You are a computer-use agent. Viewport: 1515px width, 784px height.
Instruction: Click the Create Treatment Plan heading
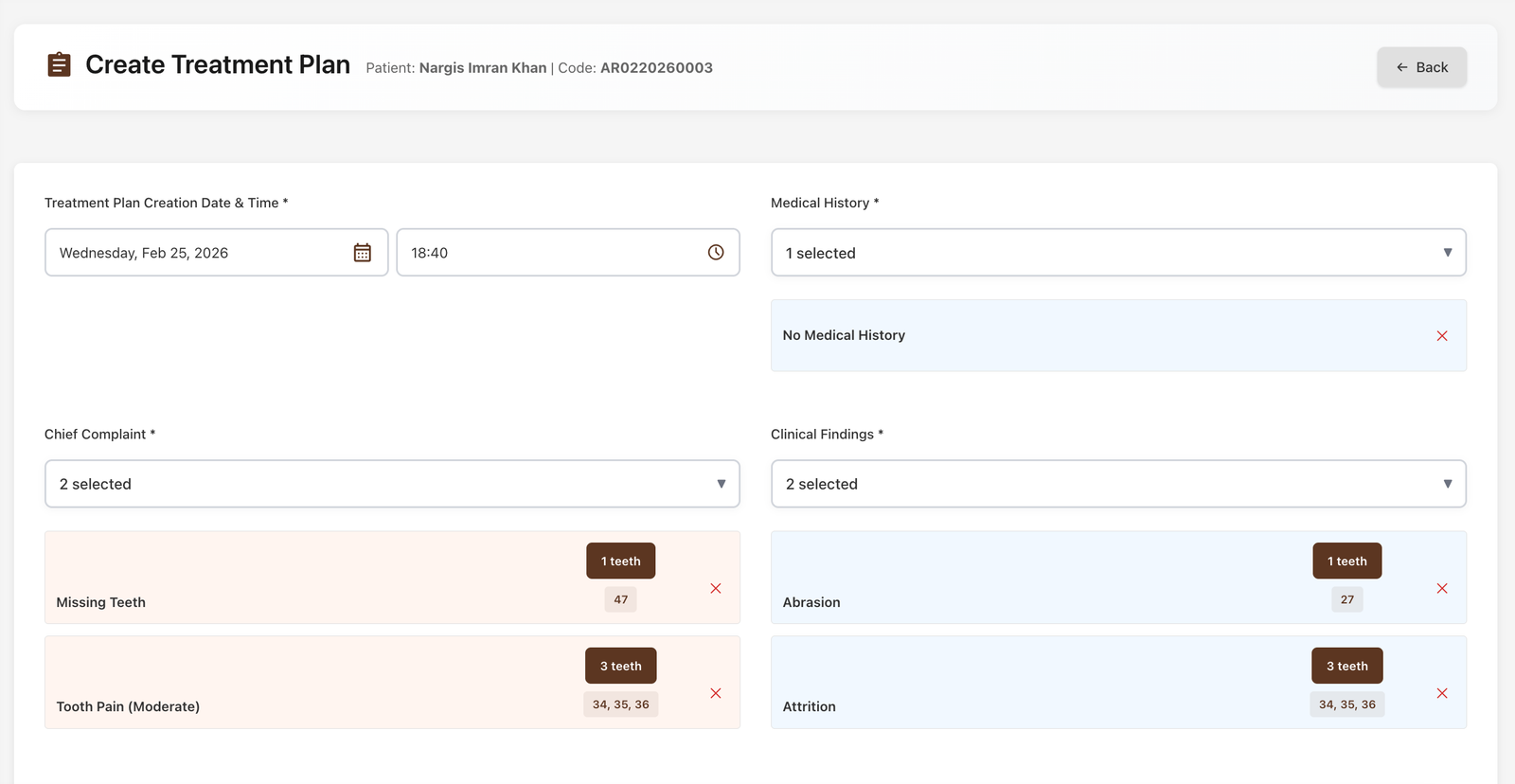[x=218, y=64]
